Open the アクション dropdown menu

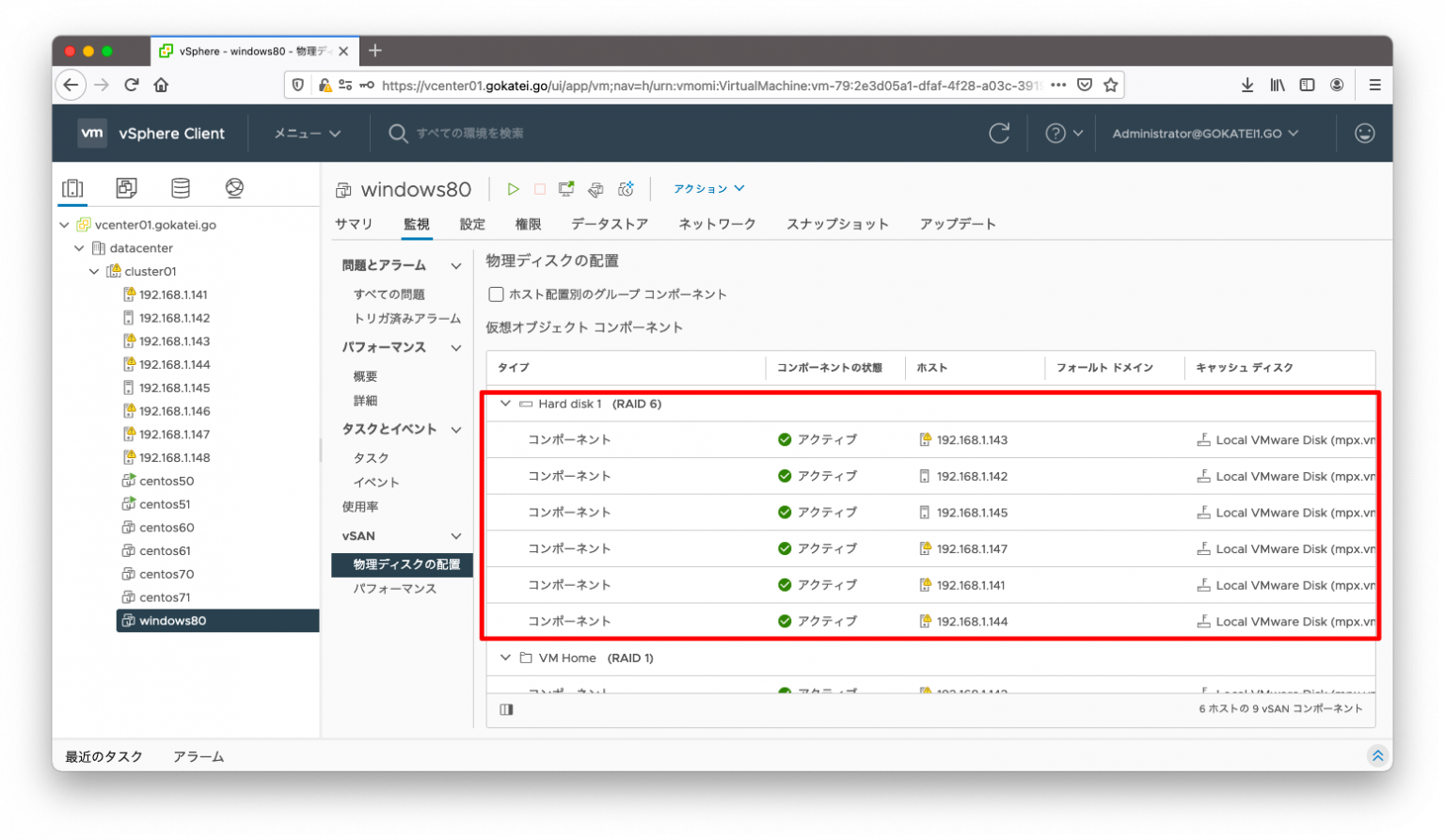[x=707, y=188]
